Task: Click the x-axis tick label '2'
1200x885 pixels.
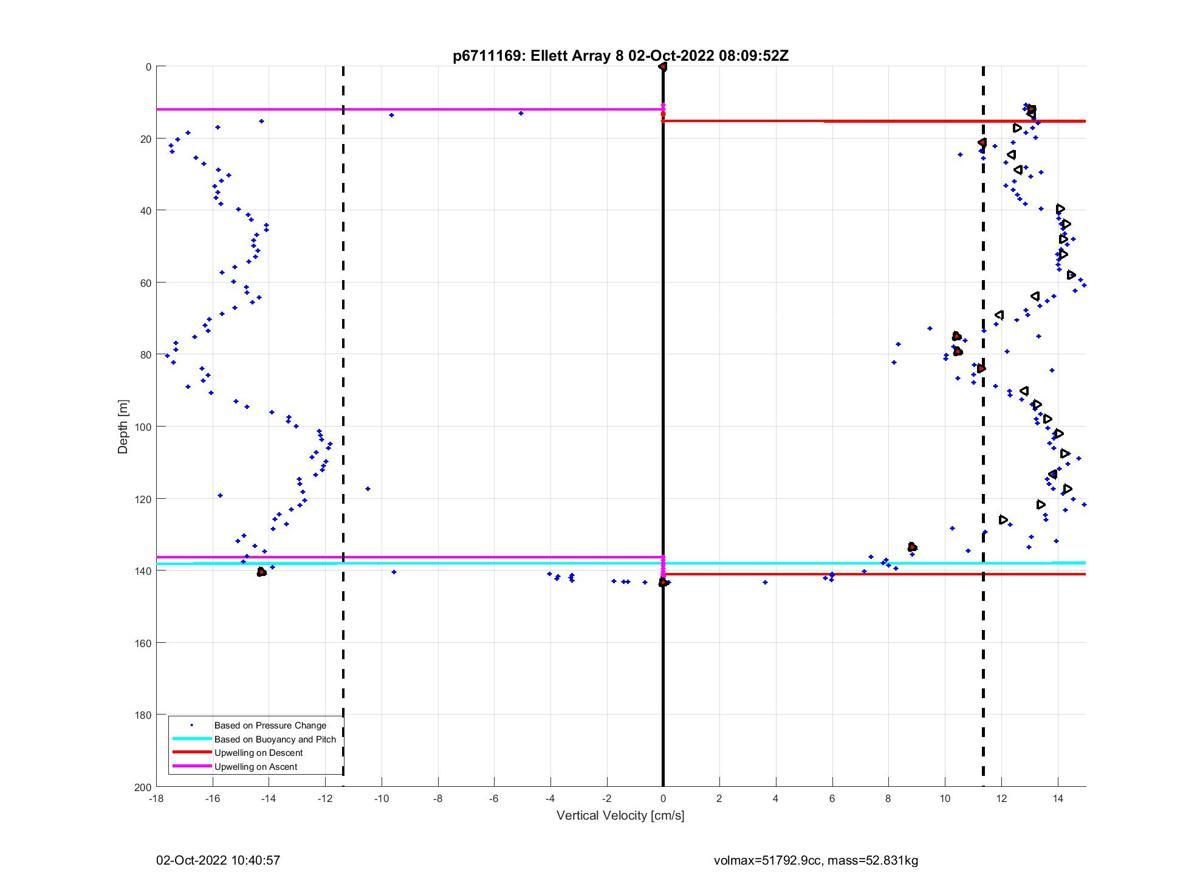Action: pos(719,798)
